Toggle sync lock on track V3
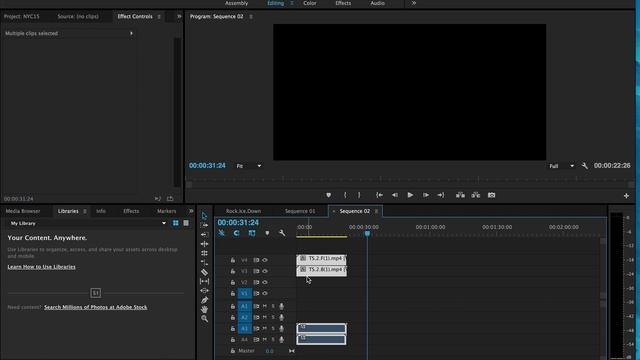Viewport: 640px width, 360px height. click(256, 271)
